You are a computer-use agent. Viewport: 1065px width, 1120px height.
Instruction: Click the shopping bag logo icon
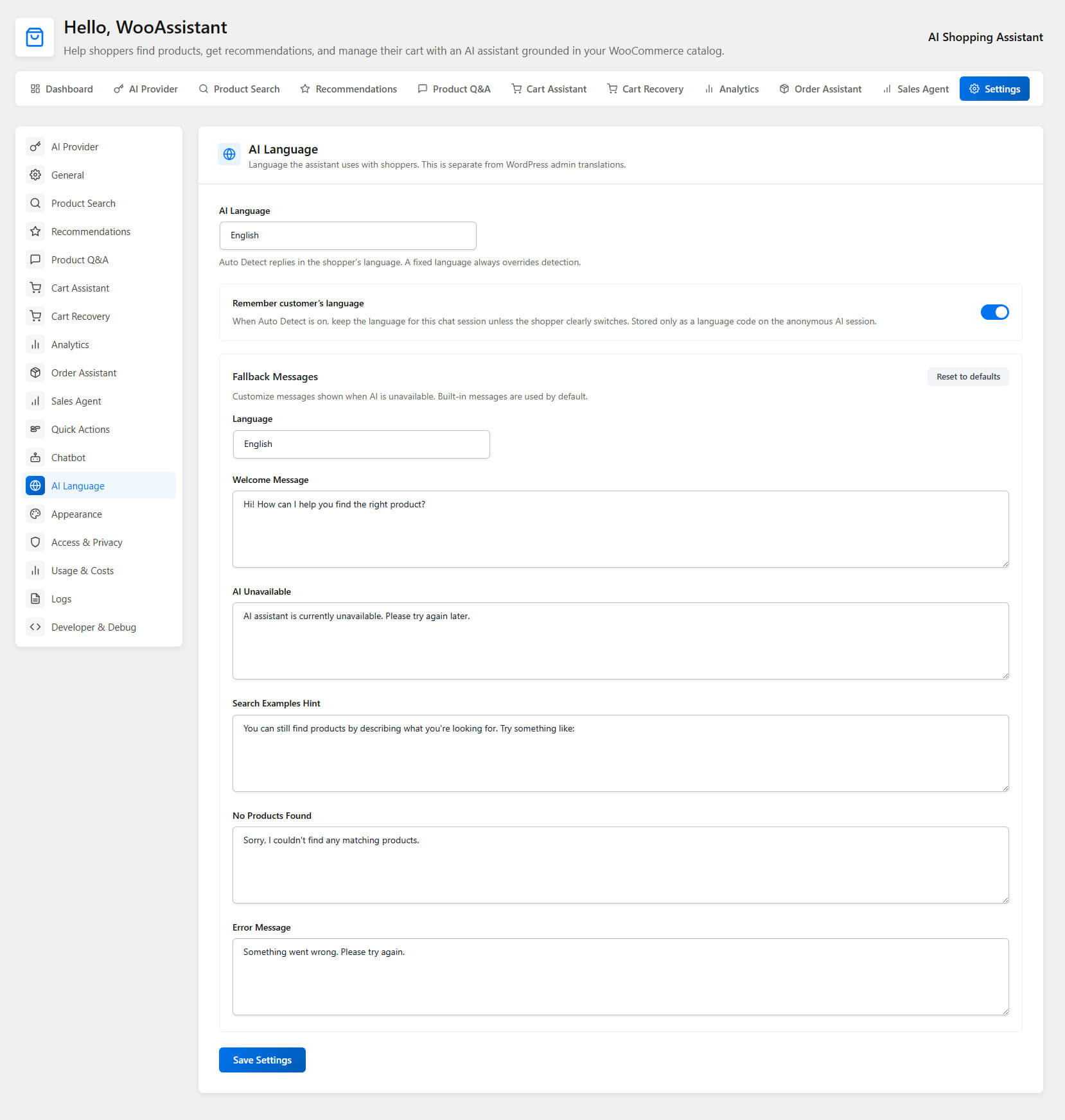click(x=35, y=37)
